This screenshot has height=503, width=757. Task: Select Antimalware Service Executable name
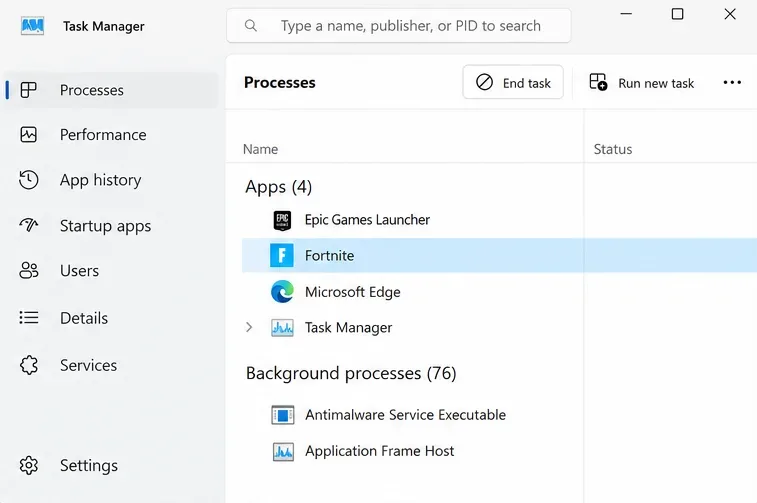pos(405,415)
